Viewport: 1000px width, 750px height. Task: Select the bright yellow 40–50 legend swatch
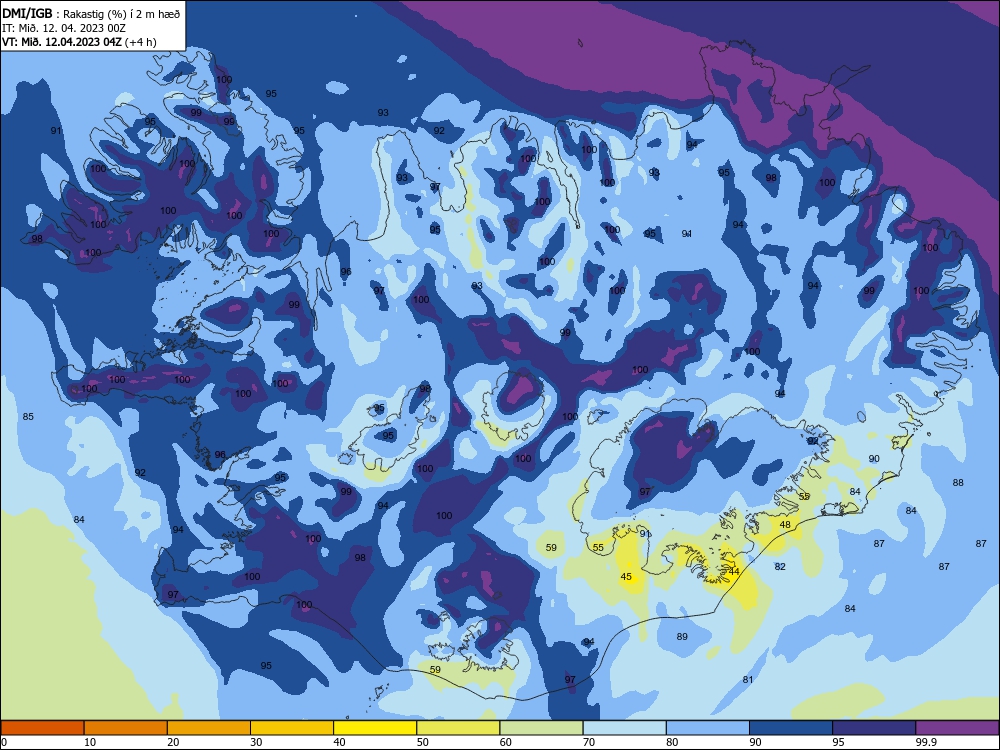375,728
